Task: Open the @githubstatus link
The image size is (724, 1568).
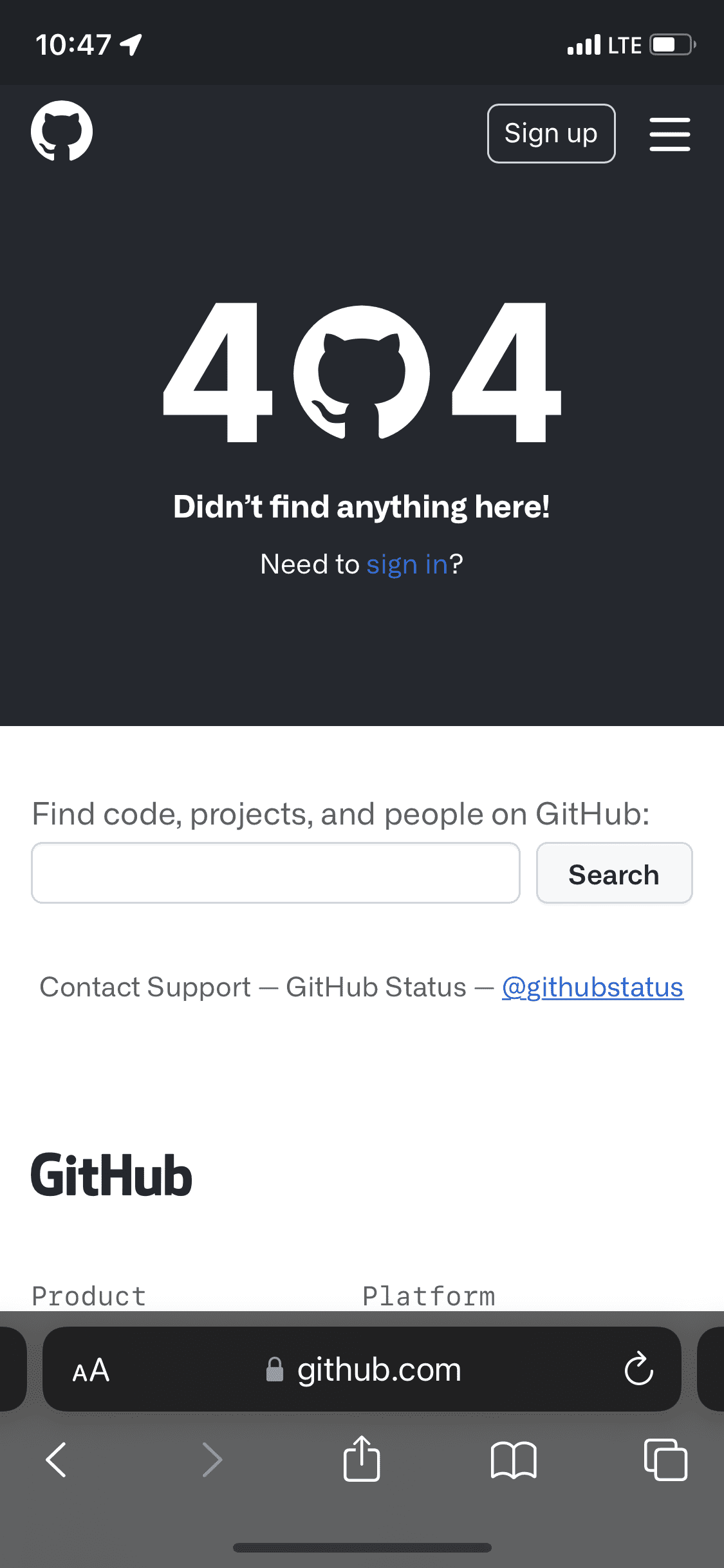Action: pyautogui.click(x=592, y=987)
